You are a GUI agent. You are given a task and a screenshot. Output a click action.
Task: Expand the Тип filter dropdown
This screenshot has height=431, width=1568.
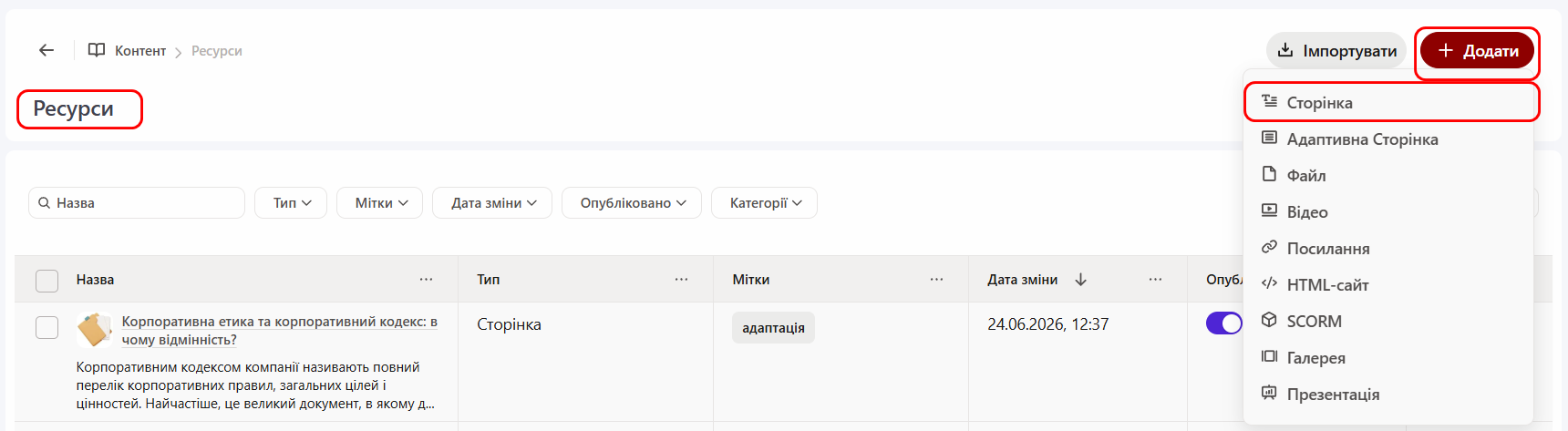pyautogui.click(x=291, y=203)
